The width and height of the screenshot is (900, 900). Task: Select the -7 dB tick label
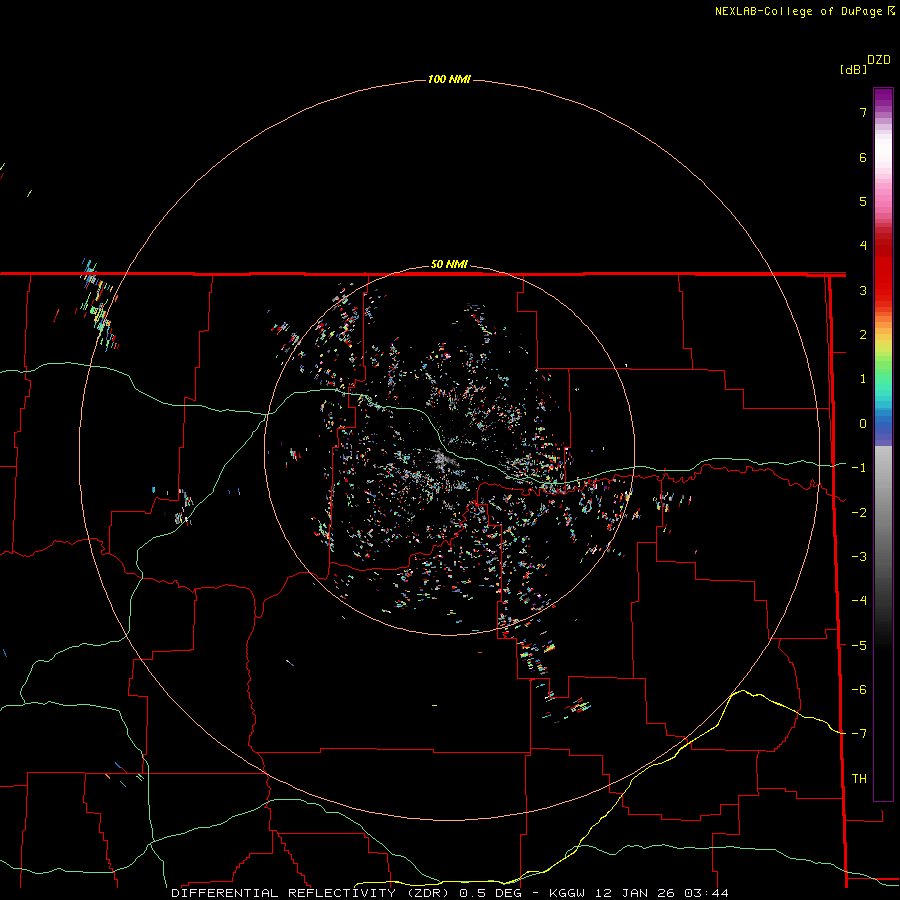click(x=859, y=734)
